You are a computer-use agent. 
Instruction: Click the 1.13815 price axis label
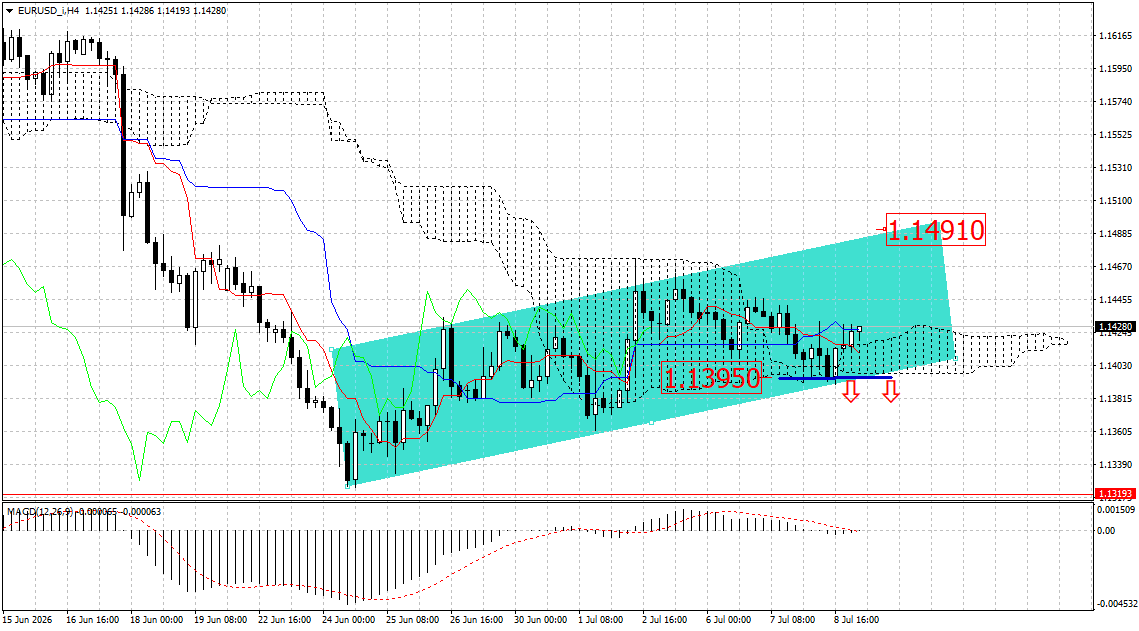1115,399
